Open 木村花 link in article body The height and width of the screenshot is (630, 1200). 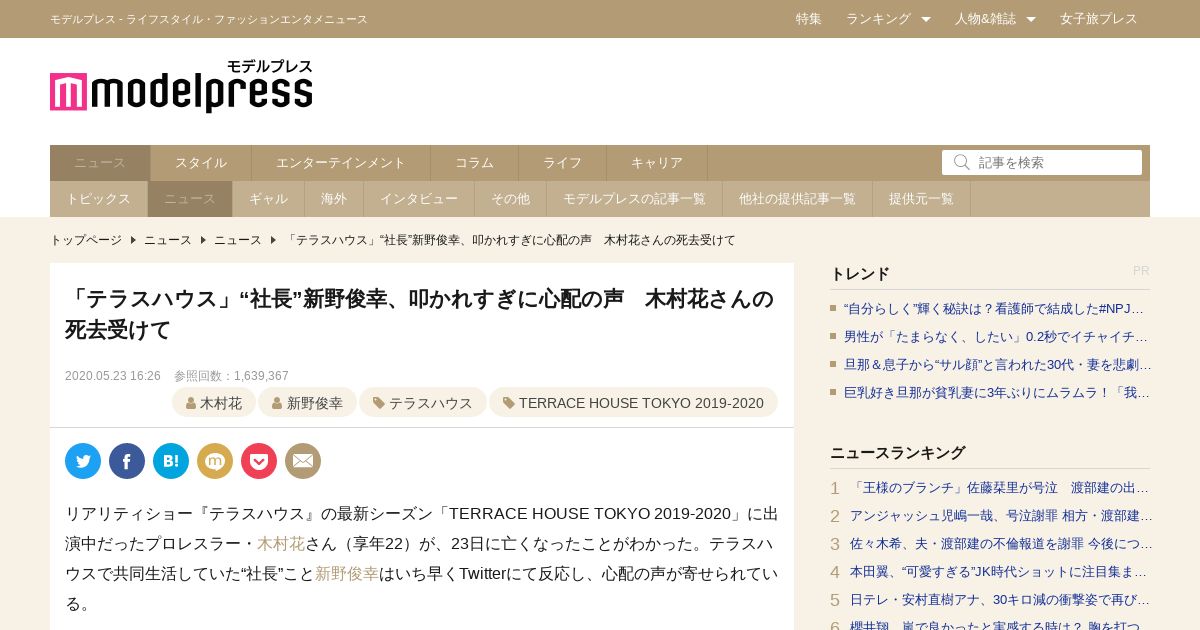coord(281,544)
